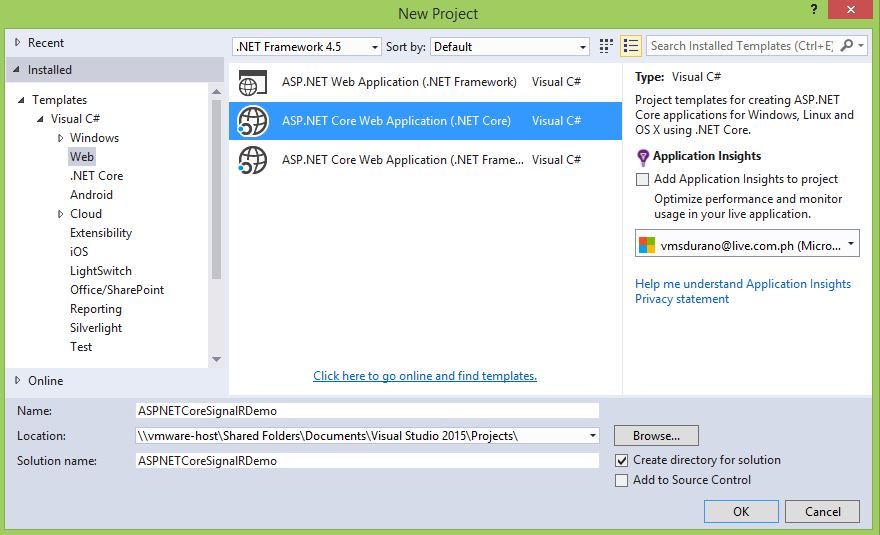
Task: Click the Microsoft account logo icon
Action: point(647,245)
